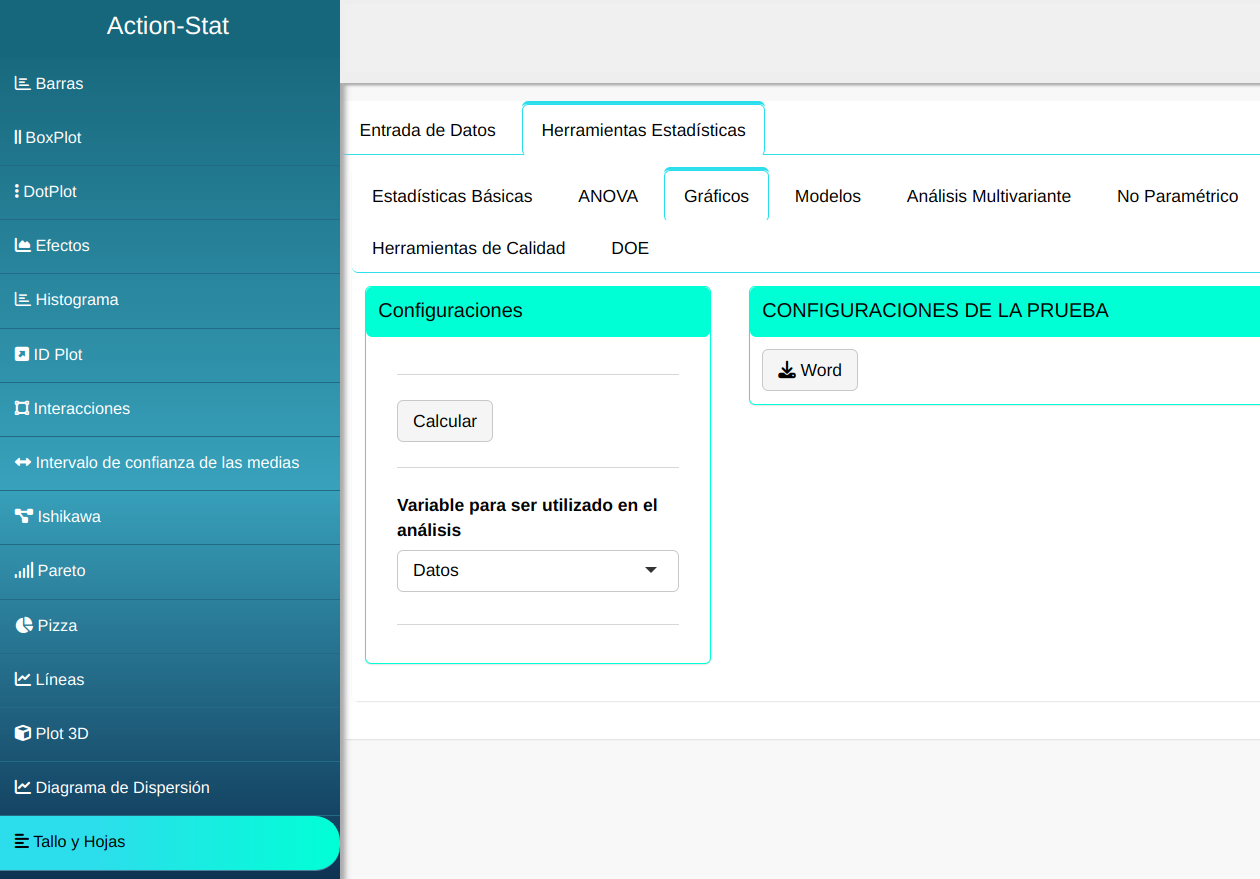1260x879 pixels.
Task: Go to Análisis Multivariante tab
Action: (x=988, y=196)
